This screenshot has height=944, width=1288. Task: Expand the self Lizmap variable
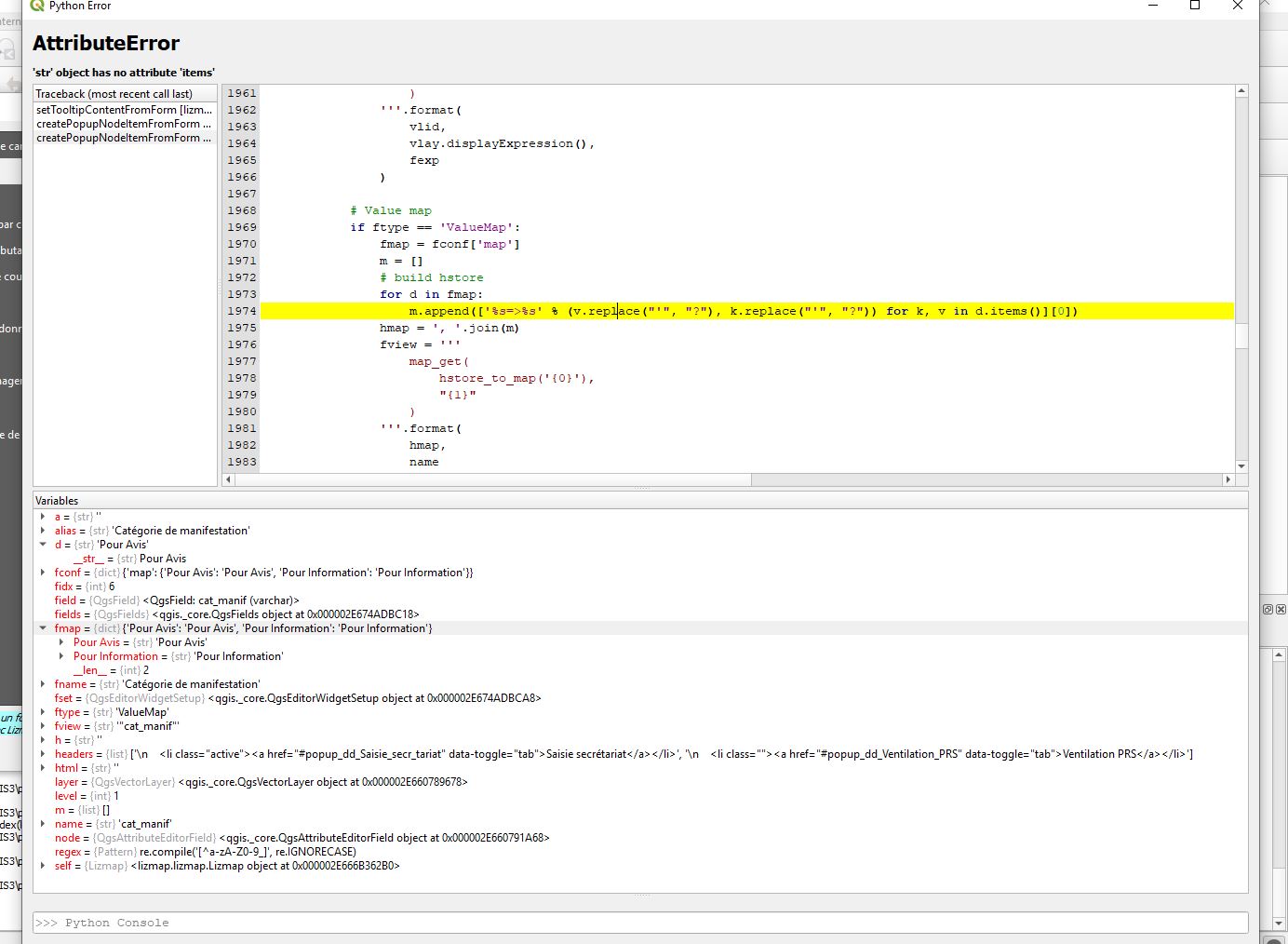tap(43, 866)
